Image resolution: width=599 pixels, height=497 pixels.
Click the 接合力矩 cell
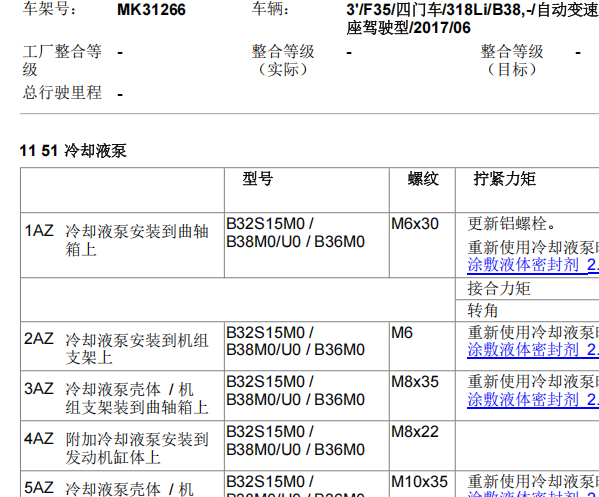point(527,288)
